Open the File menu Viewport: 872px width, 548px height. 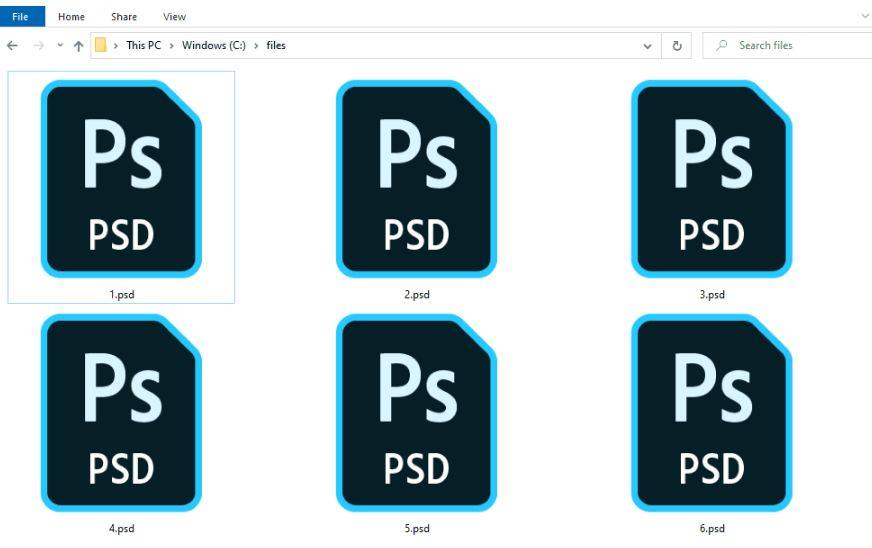[x=20, y=17]
